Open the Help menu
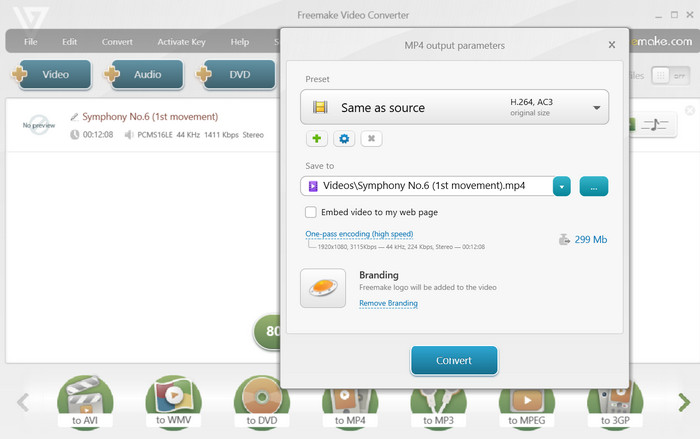This screenshot has height=439, width=700. [x=240, y=42]
